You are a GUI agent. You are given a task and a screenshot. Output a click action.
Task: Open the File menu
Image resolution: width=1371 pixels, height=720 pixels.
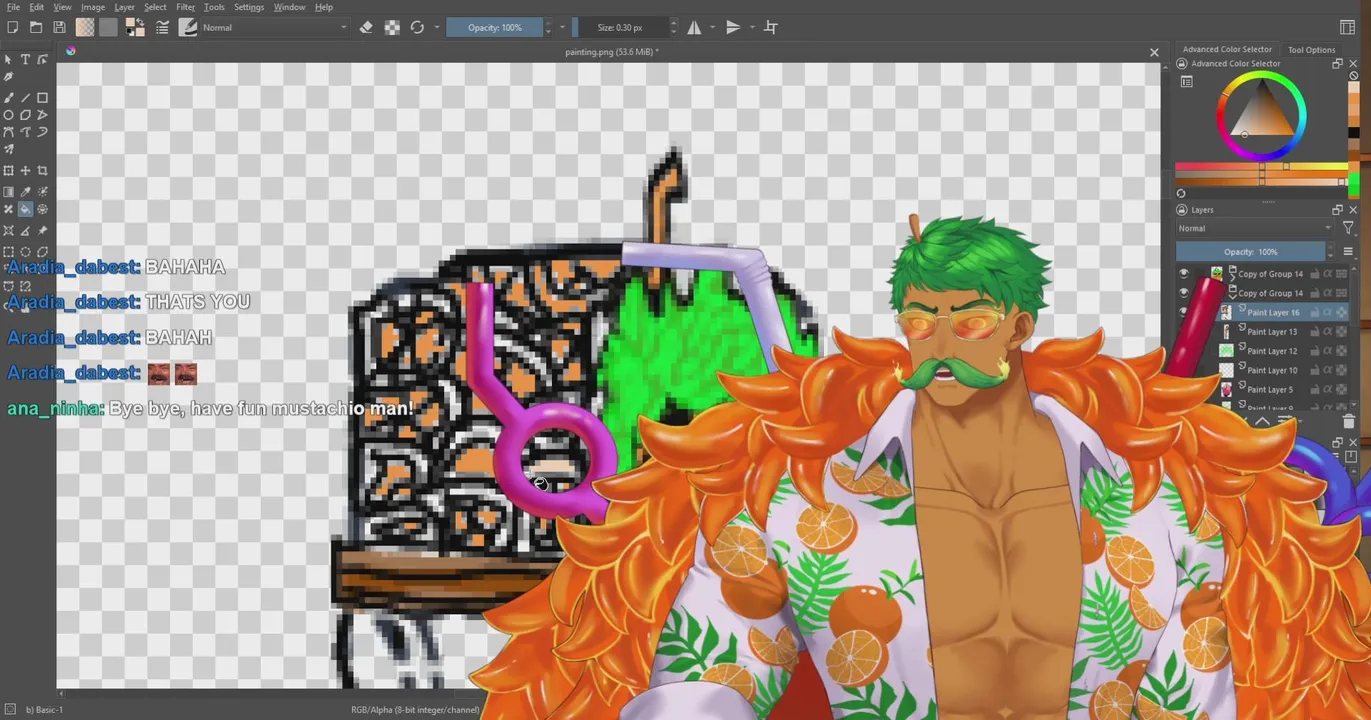click(13, 7)
